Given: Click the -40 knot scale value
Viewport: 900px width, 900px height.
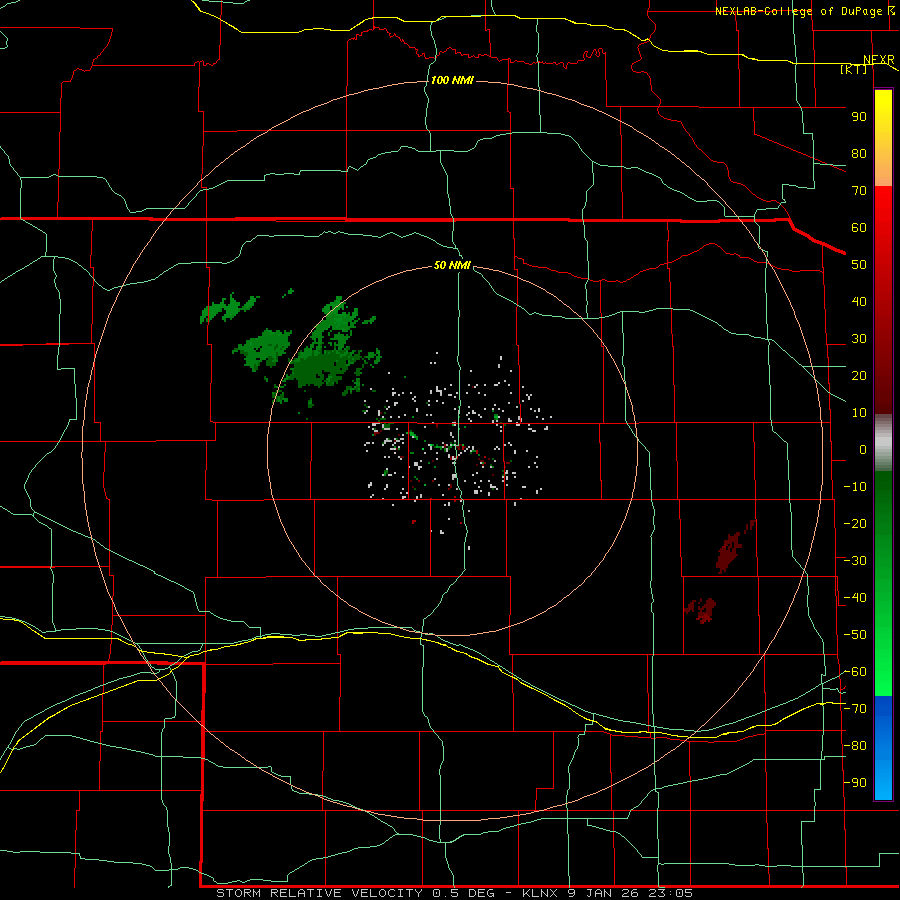Looking at the screenshot, I should [855, 598].
